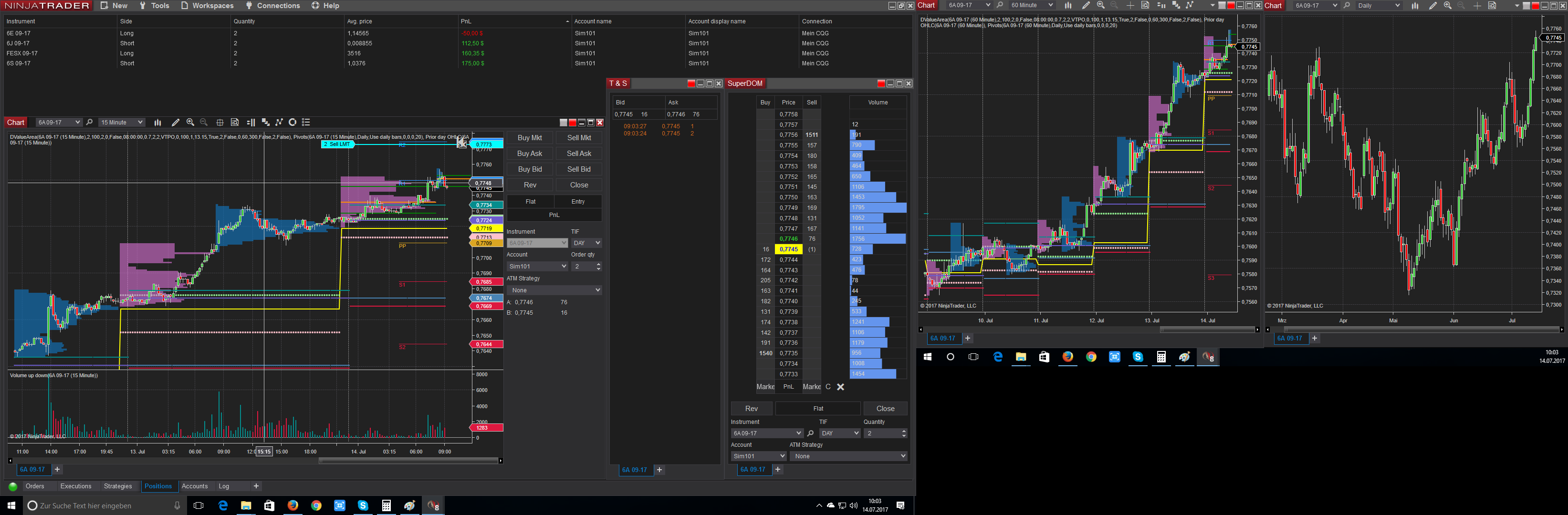Click Buy Mkt in Chart Trader
The image size is (1568, 515).
530,138
